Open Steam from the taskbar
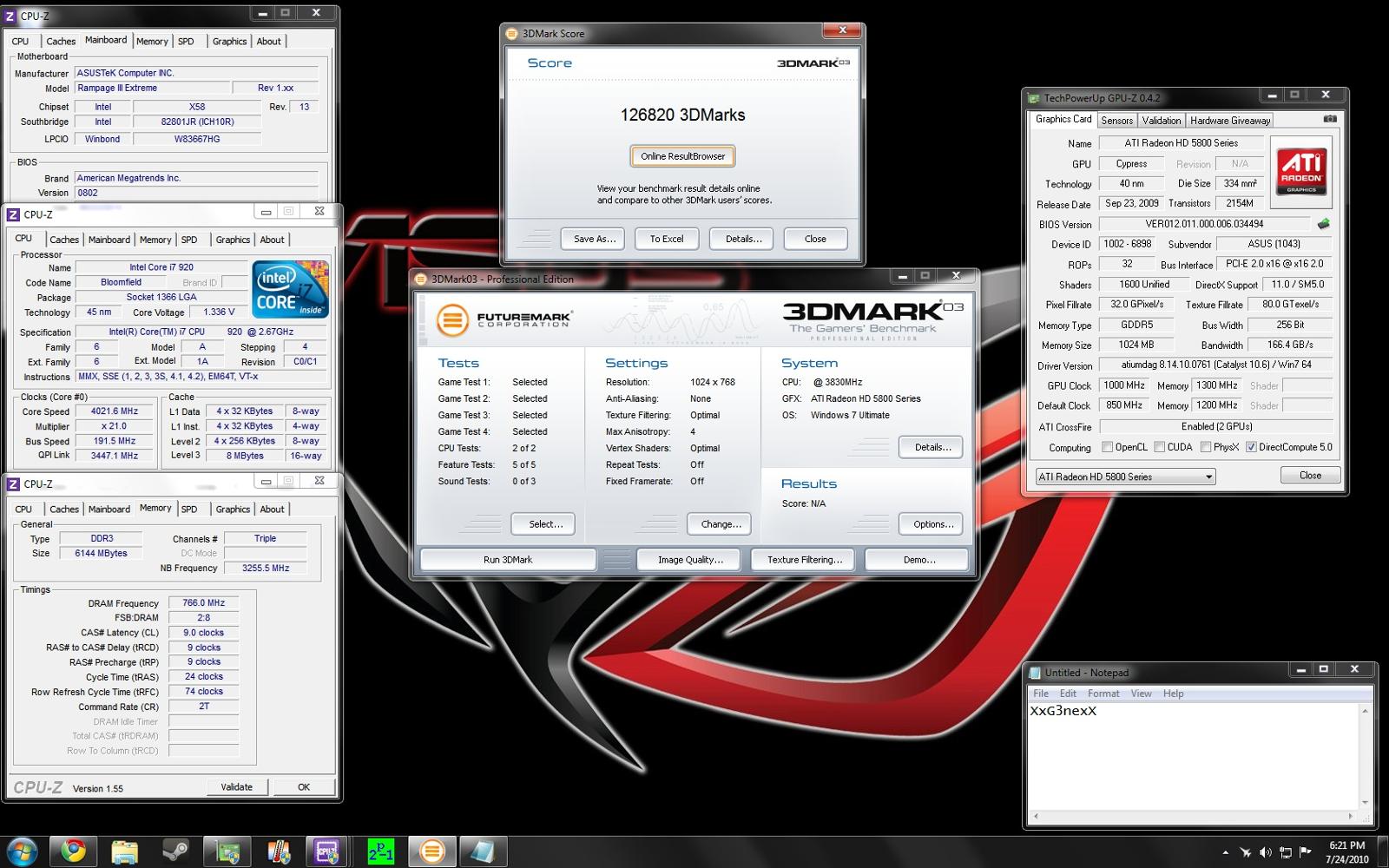Screen dimensions: 1389x868 [175, 852]
